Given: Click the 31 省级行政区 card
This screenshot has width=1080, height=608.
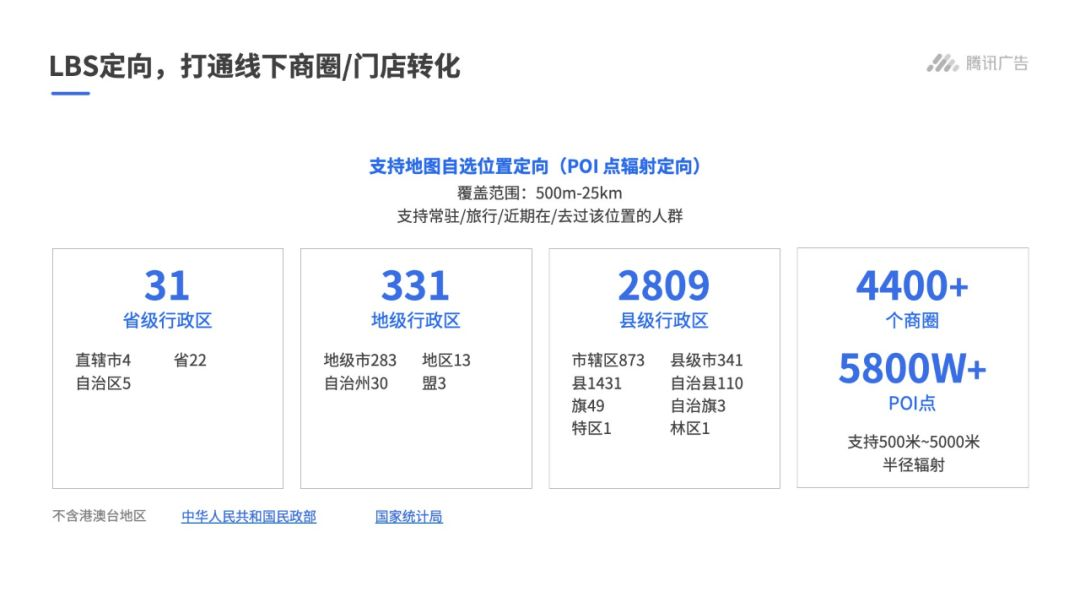Looking at the screenshot, I should coord(167,365).
